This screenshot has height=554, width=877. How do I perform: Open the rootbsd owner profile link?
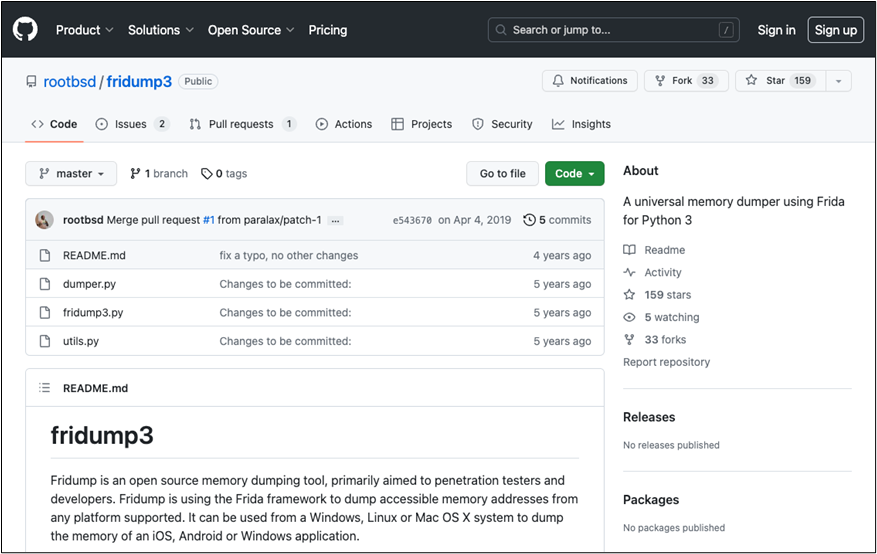70,82
